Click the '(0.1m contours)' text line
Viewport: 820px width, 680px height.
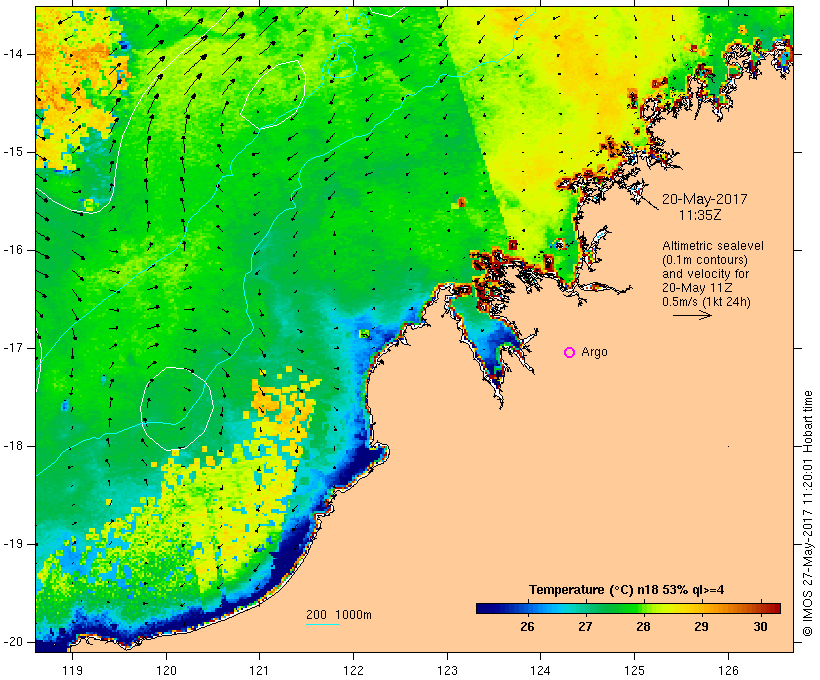[705, 260]
